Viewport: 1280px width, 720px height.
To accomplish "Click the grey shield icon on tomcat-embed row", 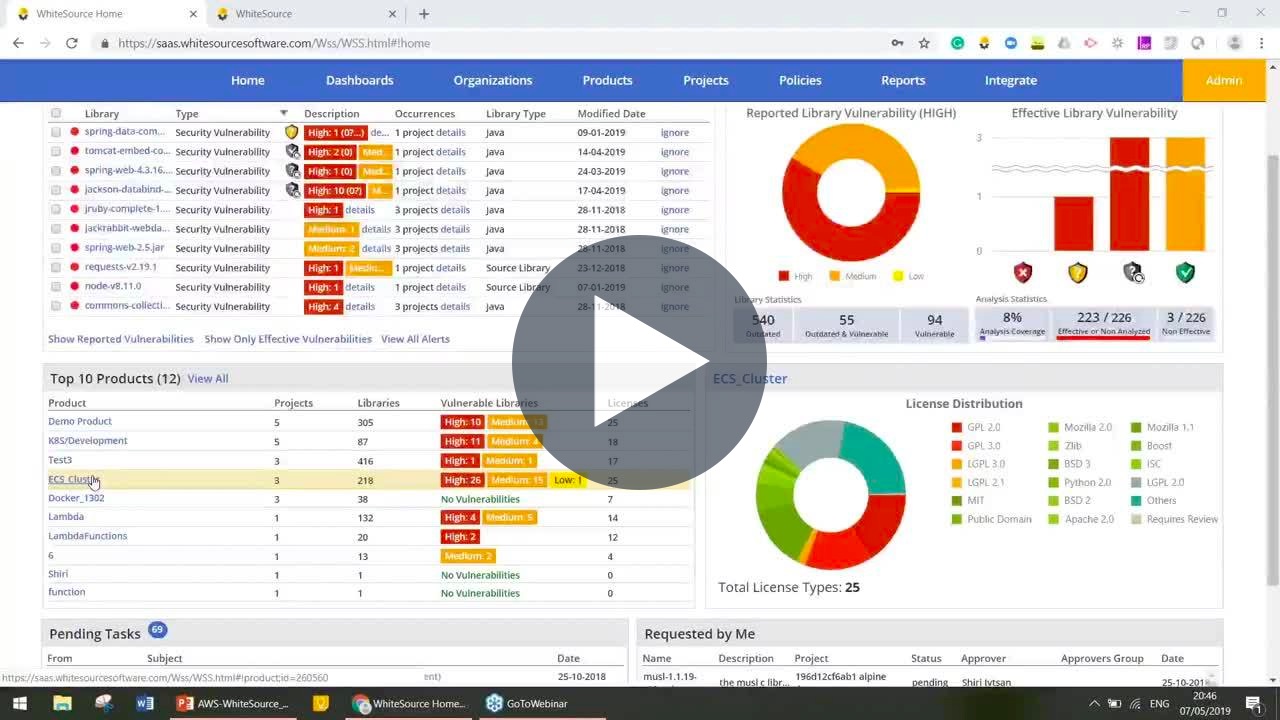I will pos(292,151).
